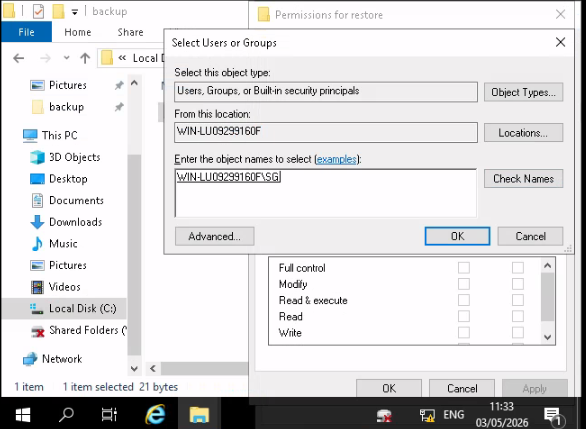Open the Home ribbon tab
586x429 pixels.
click(x=78, y=32)
